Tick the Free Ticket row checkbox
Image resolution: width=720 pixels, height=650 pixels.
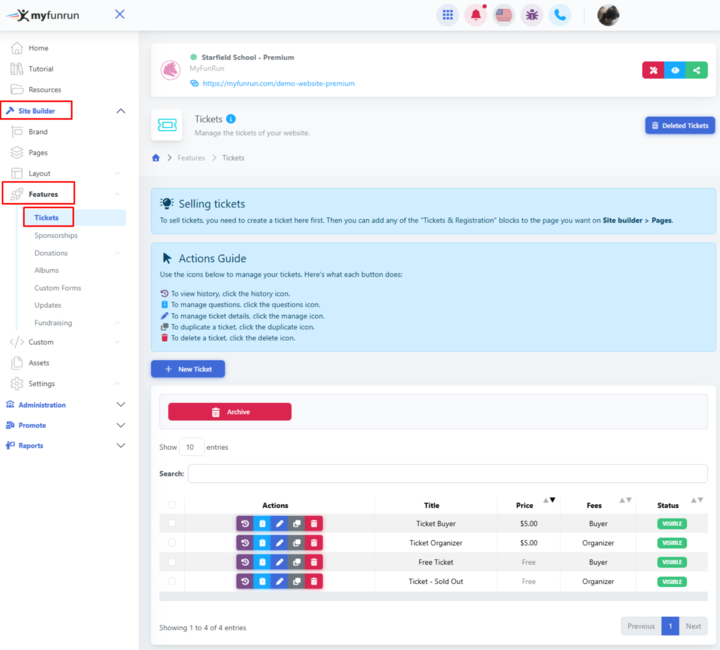point(172,562)
